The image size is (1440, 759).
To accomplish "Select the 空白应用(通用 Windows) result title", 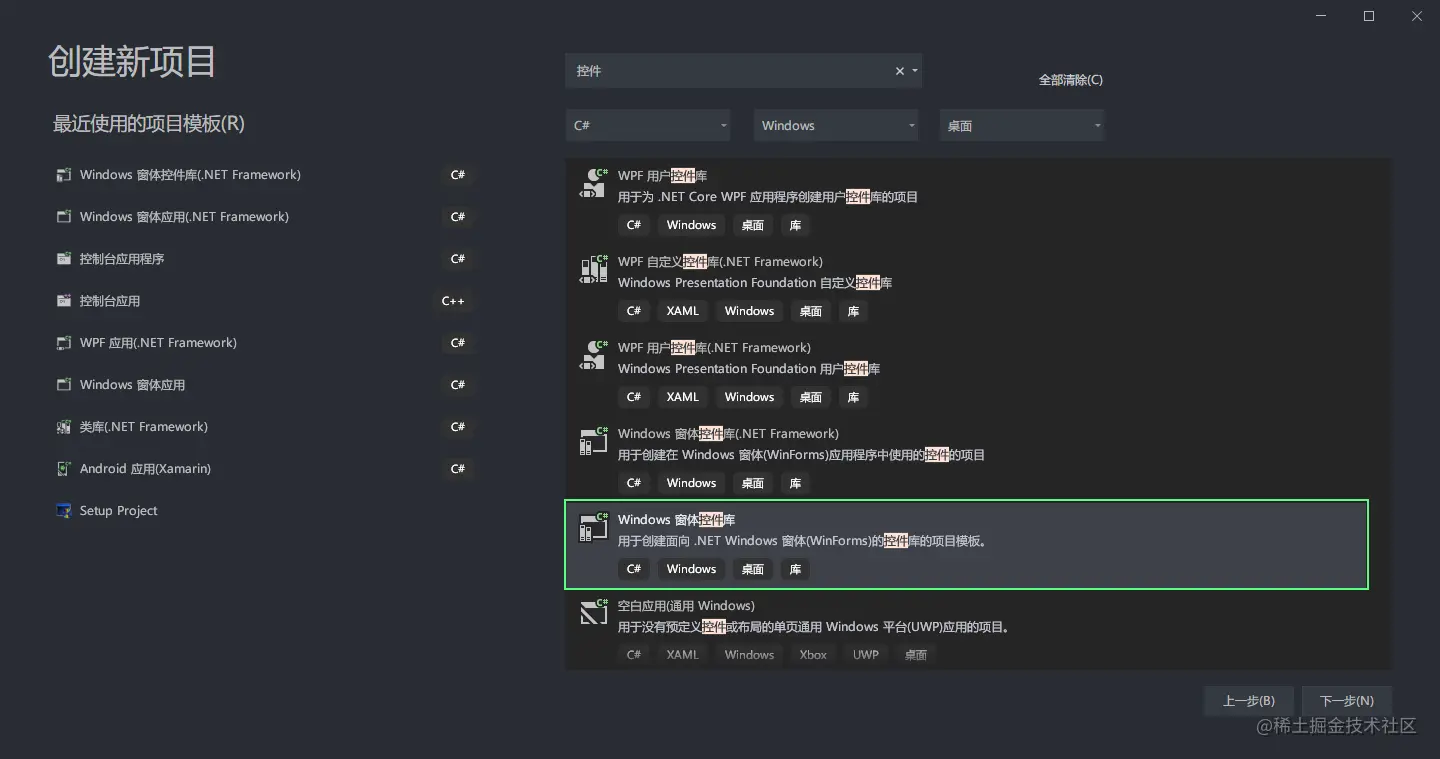I will point(686,606).
